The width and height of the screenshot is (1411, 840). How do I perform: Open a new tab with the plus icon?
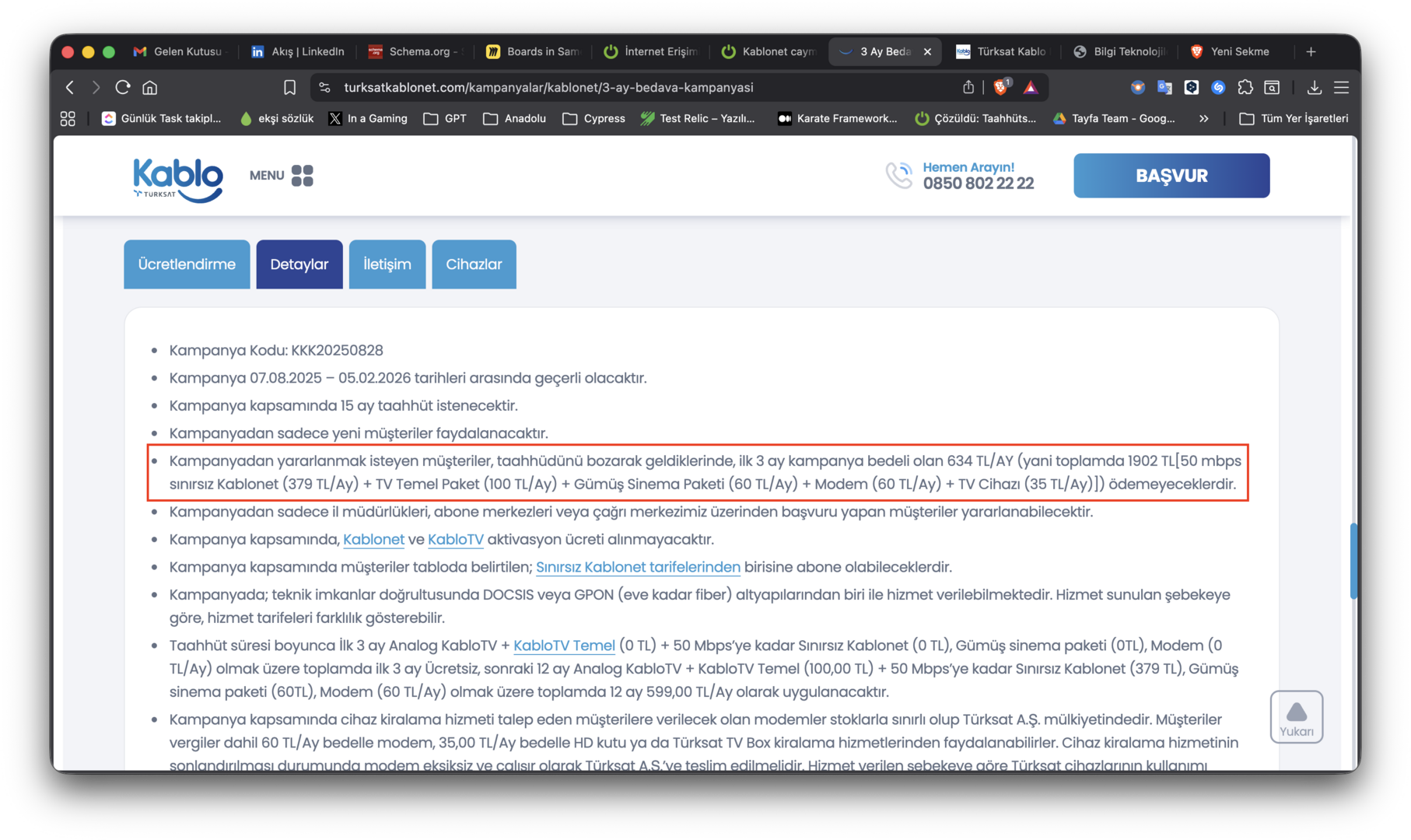click(1311, 51)
